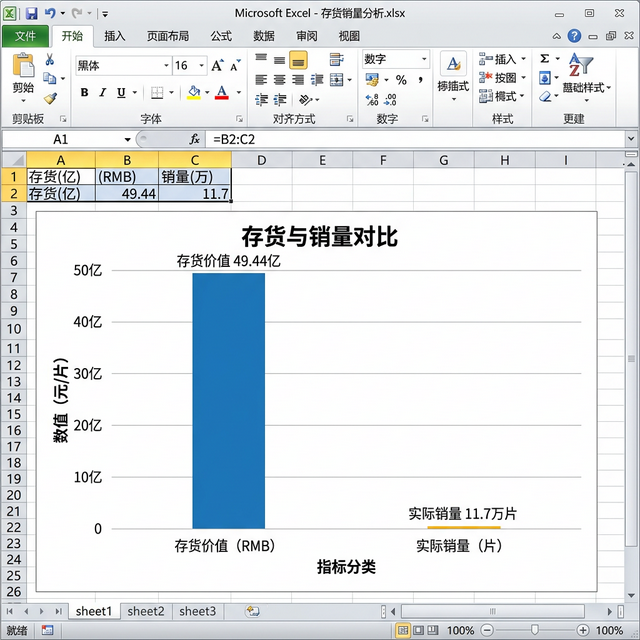Open the sheet2 worksheet tab
The image size is (640, 640).
(x=145, y=611)
